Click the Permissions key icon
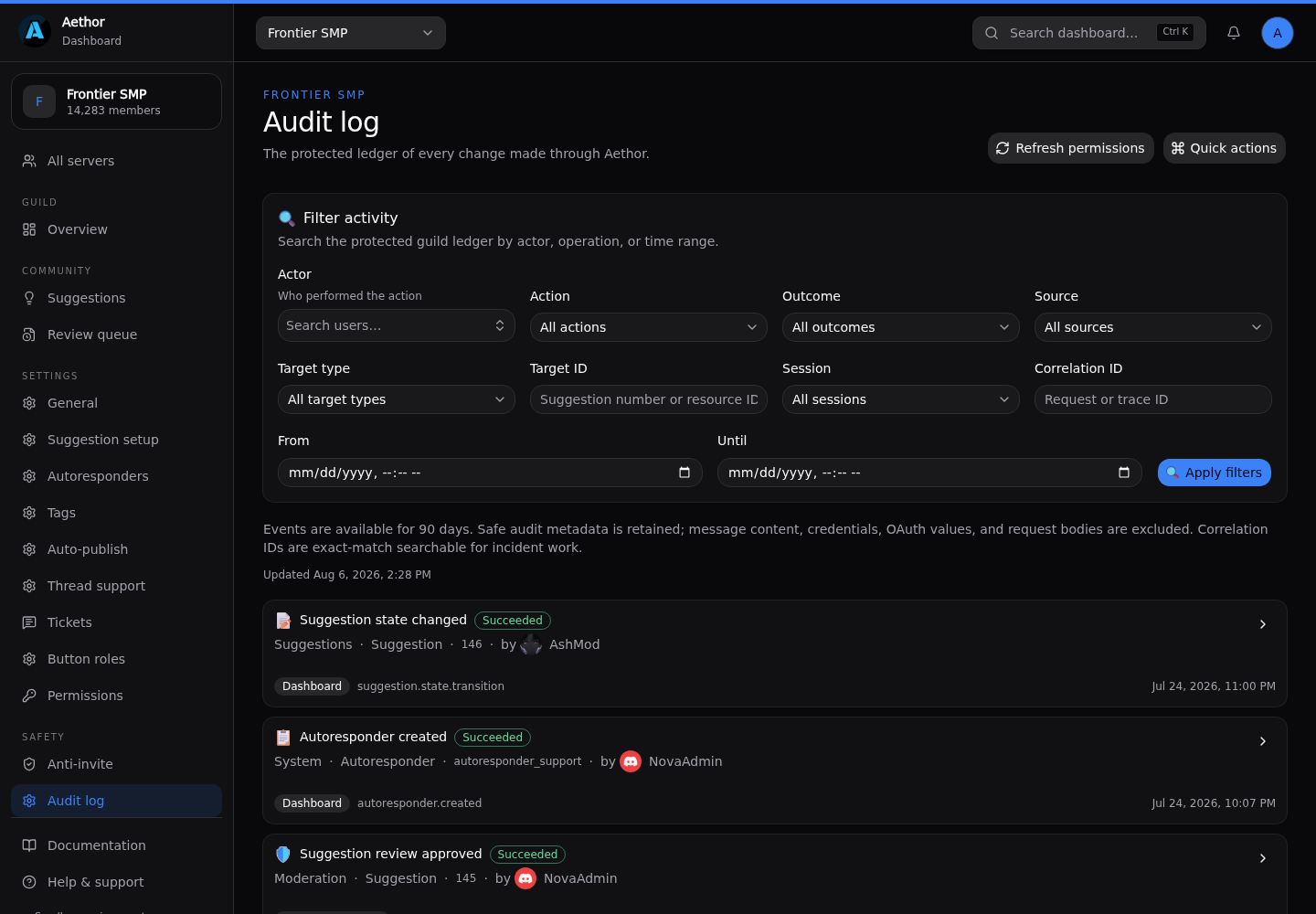Image resolution: width=1316 pixels, height=914 pixels. (29, 696)
